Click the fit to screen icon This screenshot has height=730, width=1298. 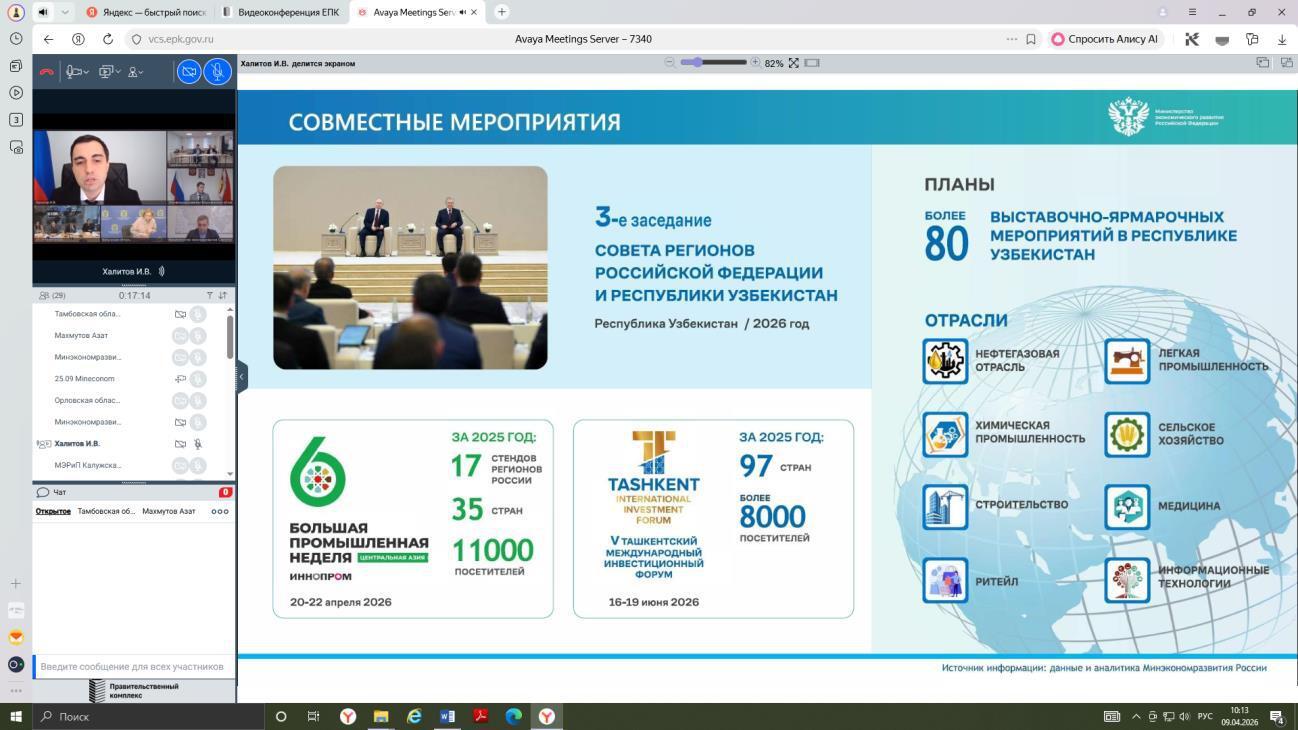(x=793, y=63)
